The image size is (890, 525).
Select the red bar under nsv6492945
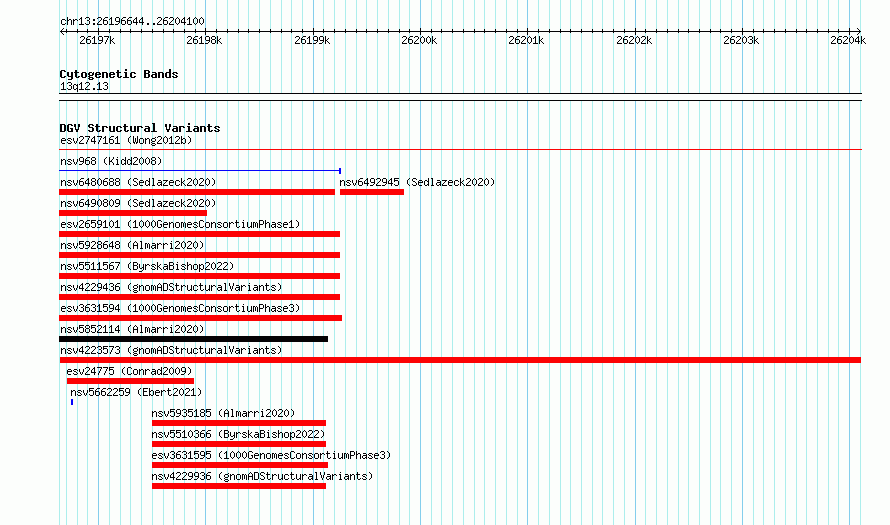(372, 192)
